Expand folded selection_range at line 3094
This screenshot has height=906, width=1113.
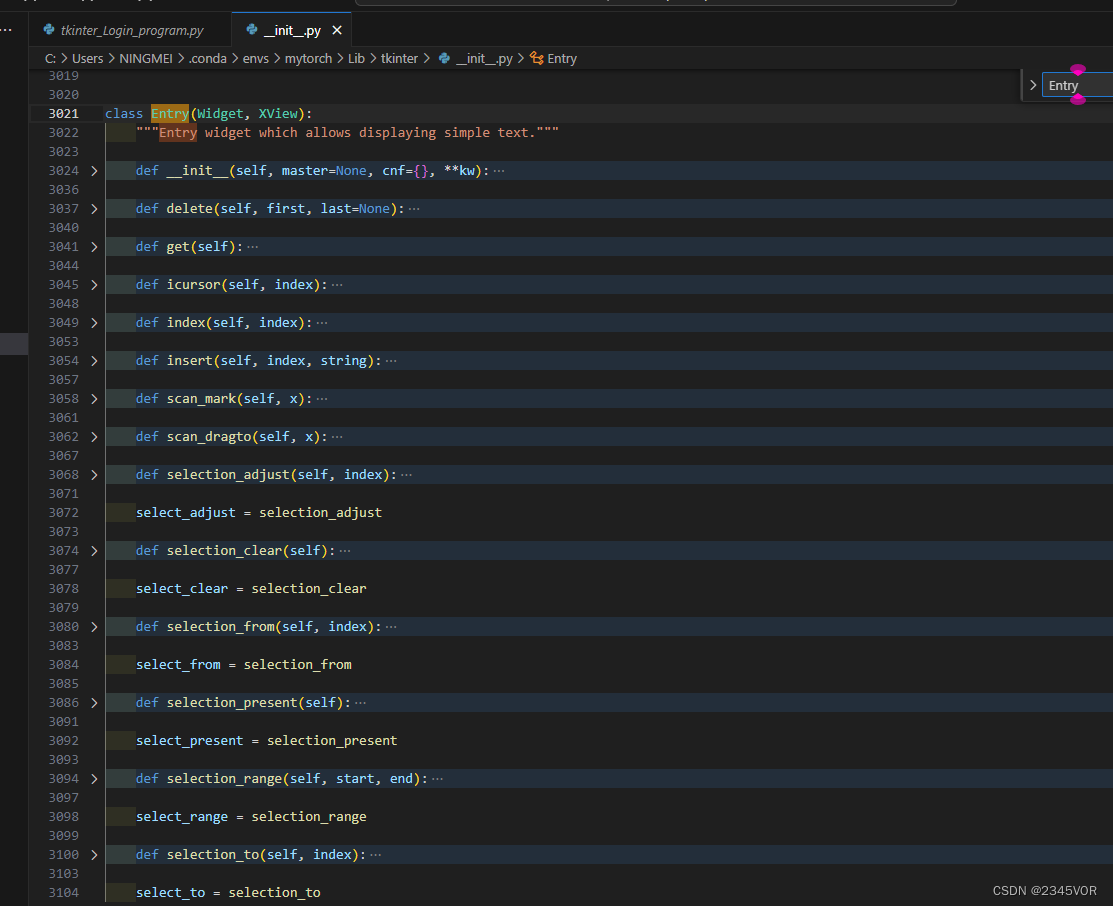[94, 778]
